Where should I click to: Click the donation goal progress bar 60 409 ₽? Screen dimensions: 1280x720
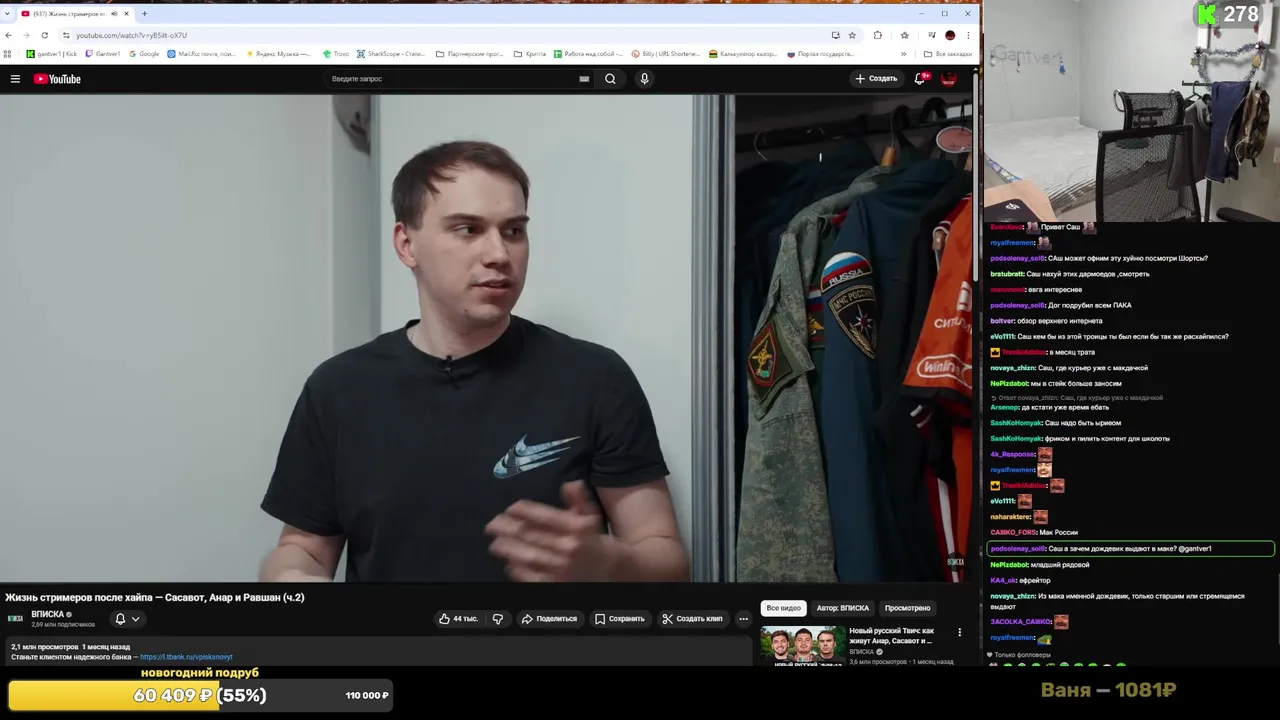pos(200,695)
